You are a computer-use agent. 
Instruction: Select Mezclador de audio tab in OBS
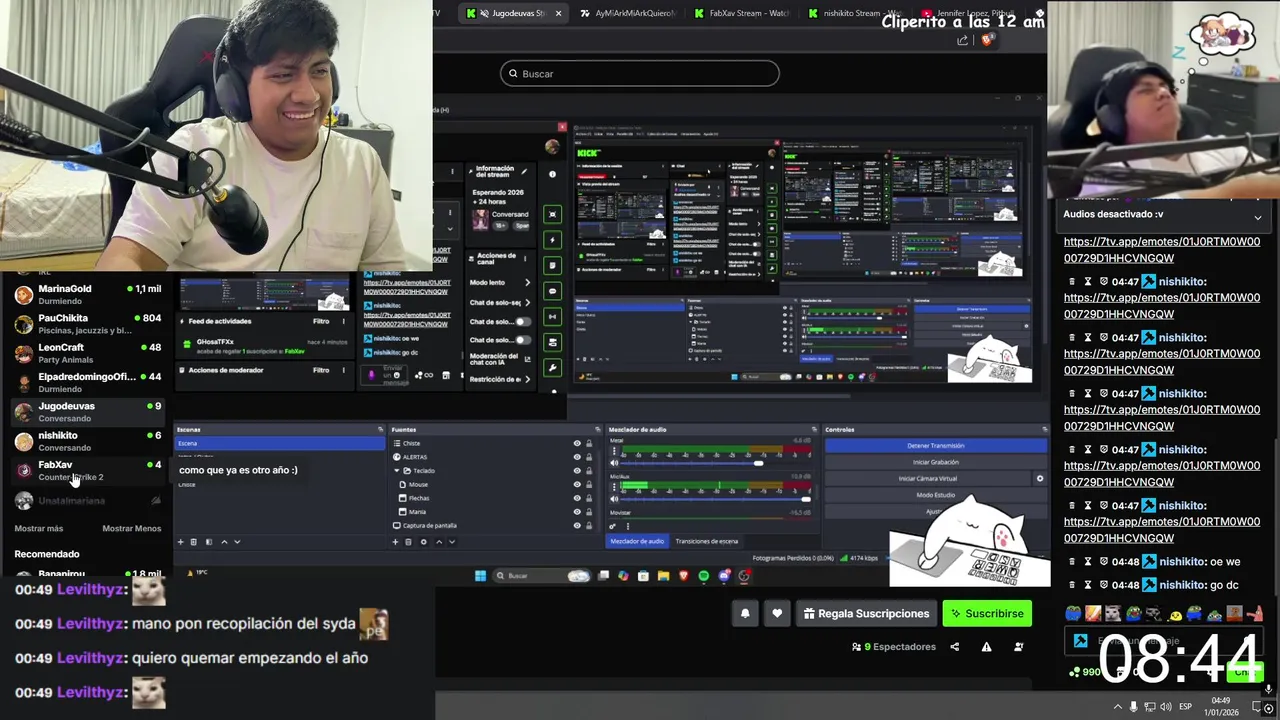click(637, 541)
